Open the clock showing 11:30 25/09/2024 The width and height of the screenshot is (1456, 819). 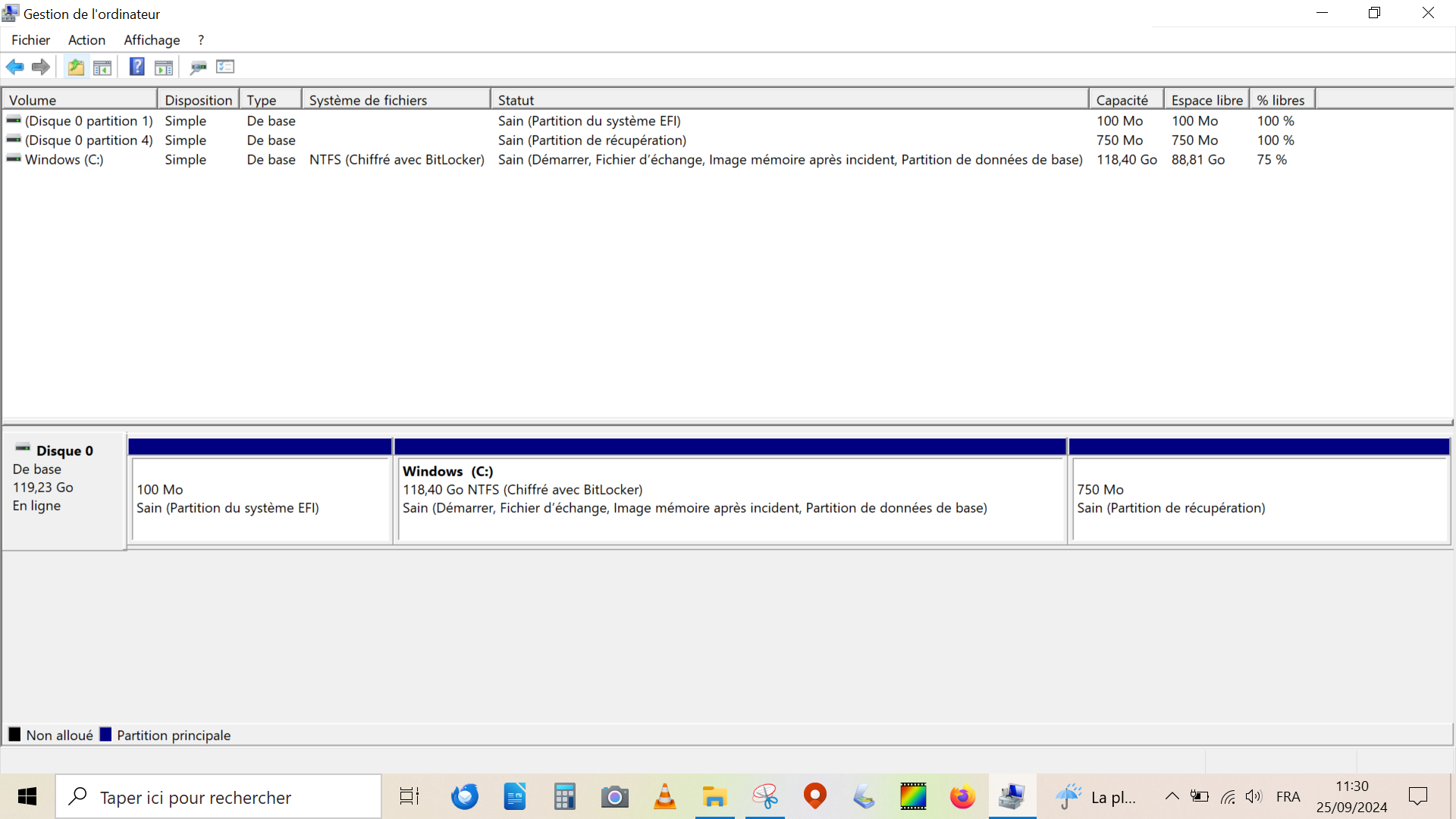1351,796
